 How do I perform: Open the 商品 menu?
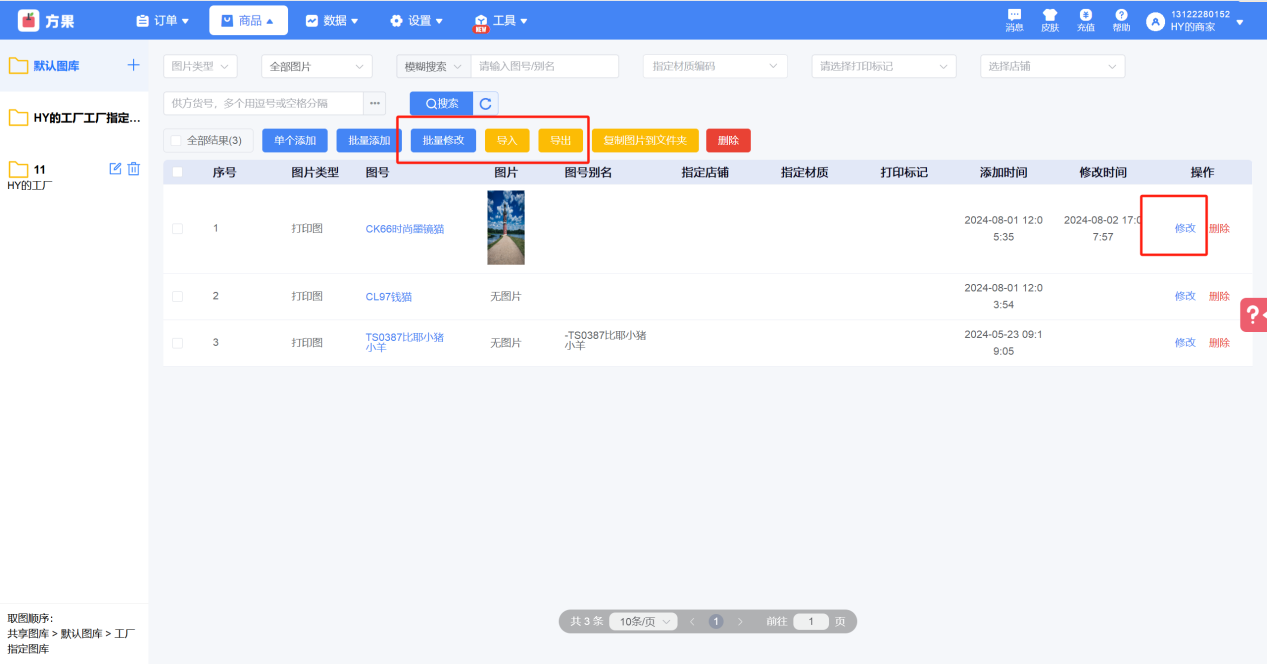tap(248, 20)
